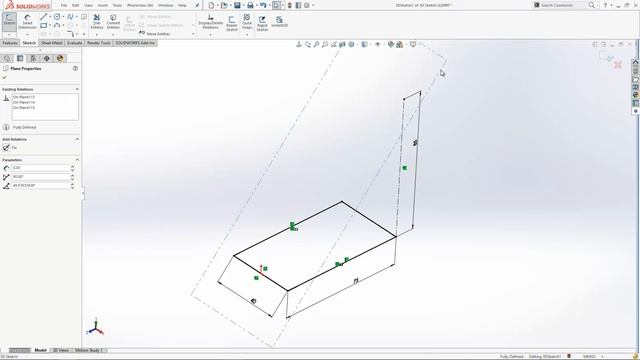Click Rapid Sketch tool
This screenshot has height=360, width=640.
coord(262,23)
